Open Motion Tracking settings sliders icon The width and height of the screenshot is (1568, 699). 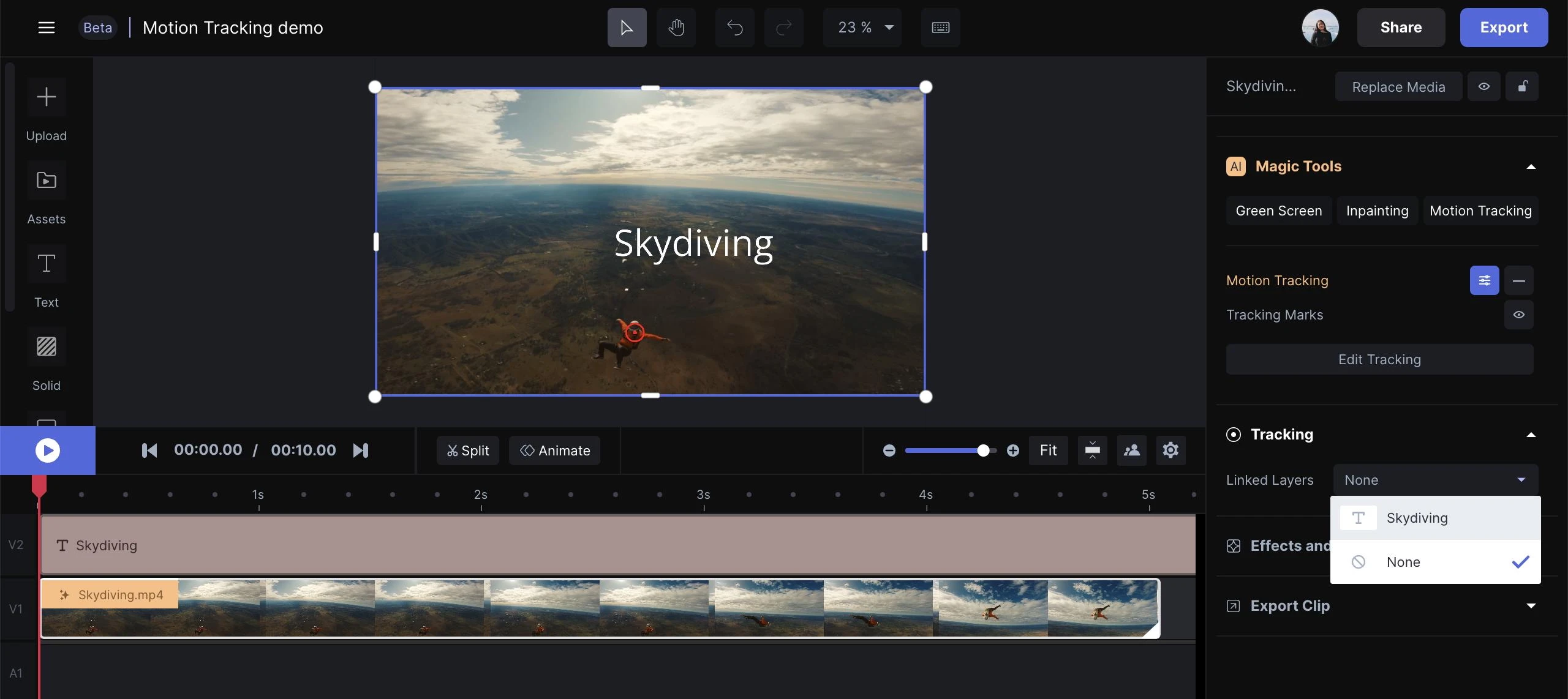(1485, 280)
